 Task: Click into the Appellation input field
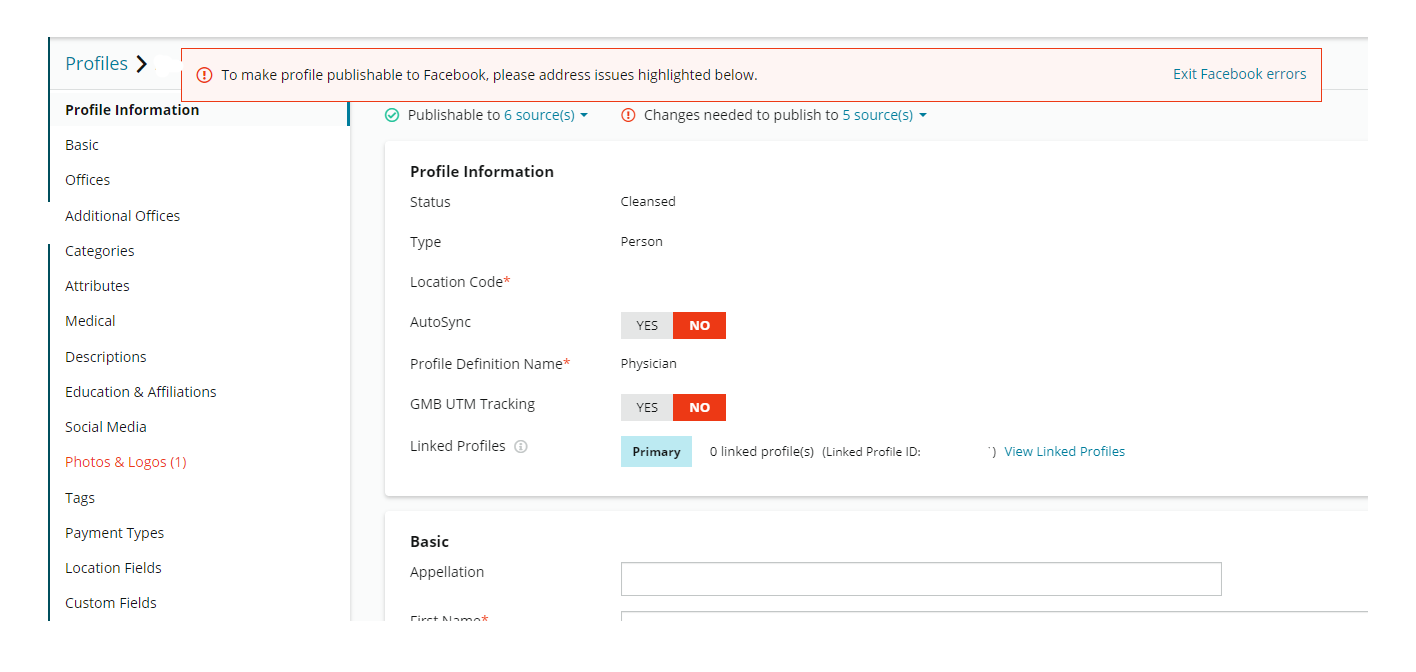921,579
